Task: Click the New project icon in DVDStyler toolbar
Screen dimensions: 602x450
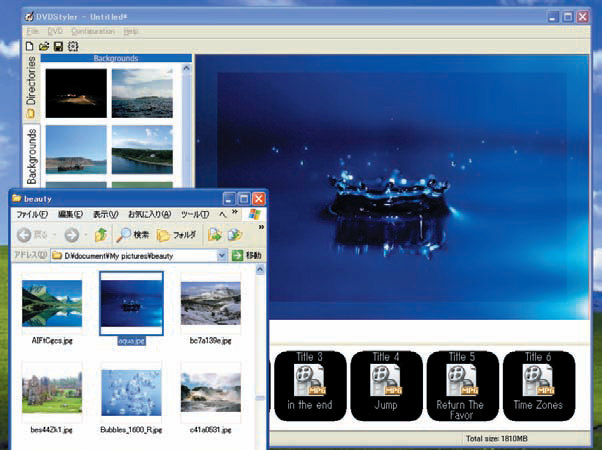Action: click(x=30, y=46)
